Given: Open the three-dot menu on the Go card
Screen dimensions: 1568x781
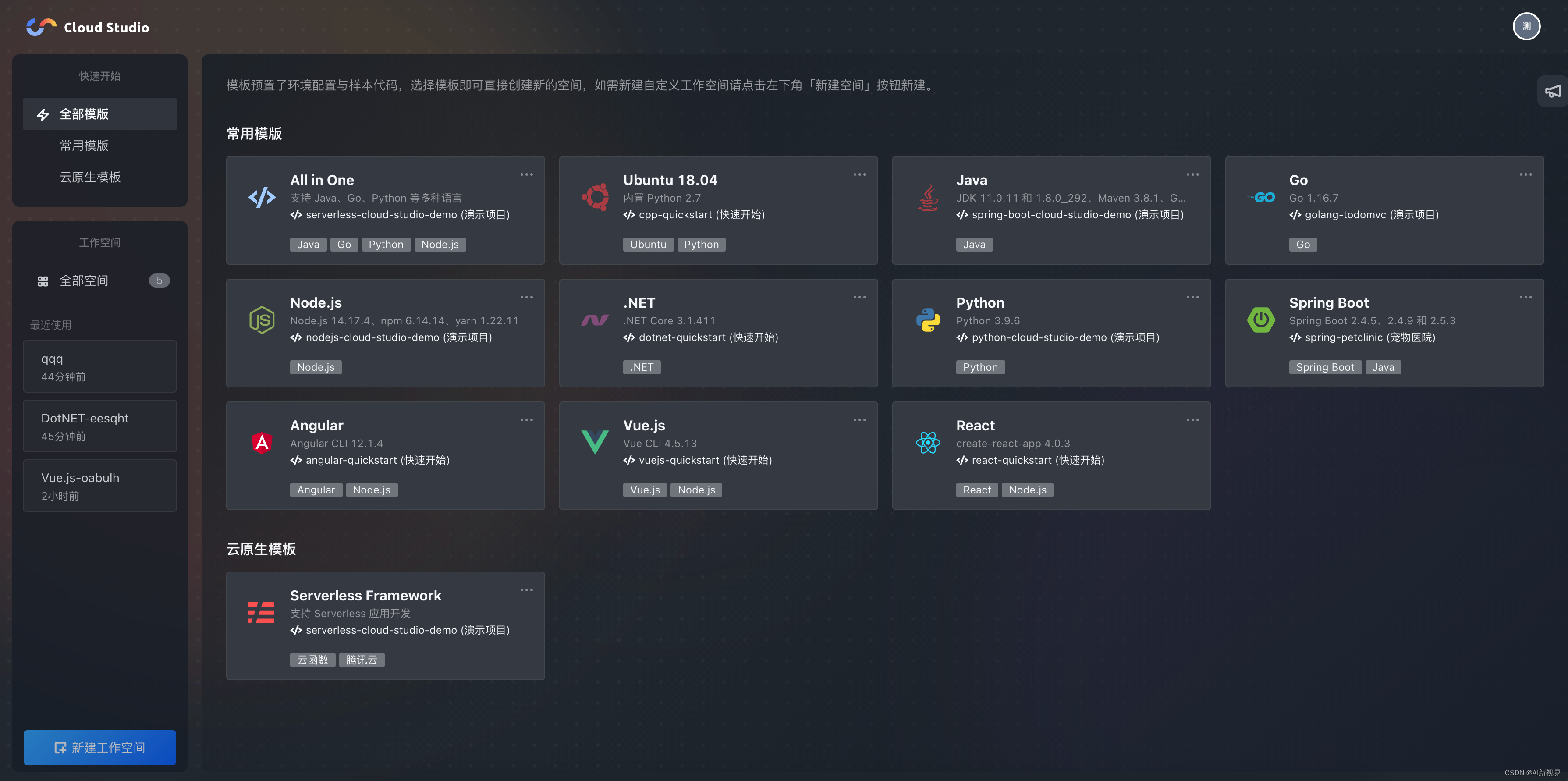Looking at the screenshot, I should pos(1525,175).
